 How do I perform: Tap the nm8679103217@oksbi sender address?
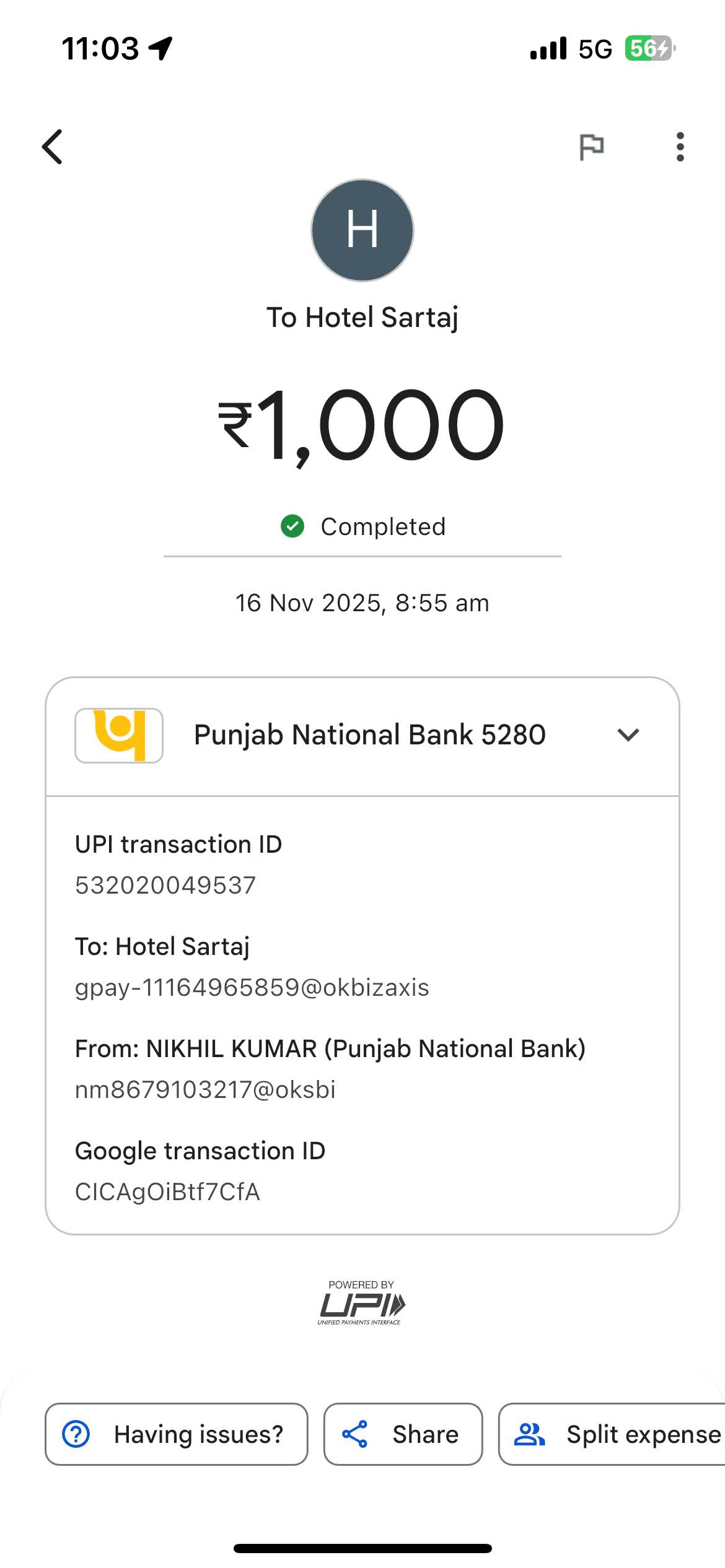[205, 1089]
